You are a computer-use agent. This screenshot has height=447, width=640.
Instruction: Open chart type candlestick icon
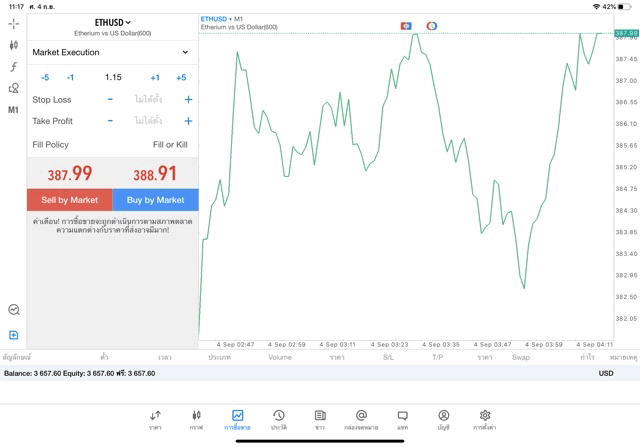pos(13,45)
